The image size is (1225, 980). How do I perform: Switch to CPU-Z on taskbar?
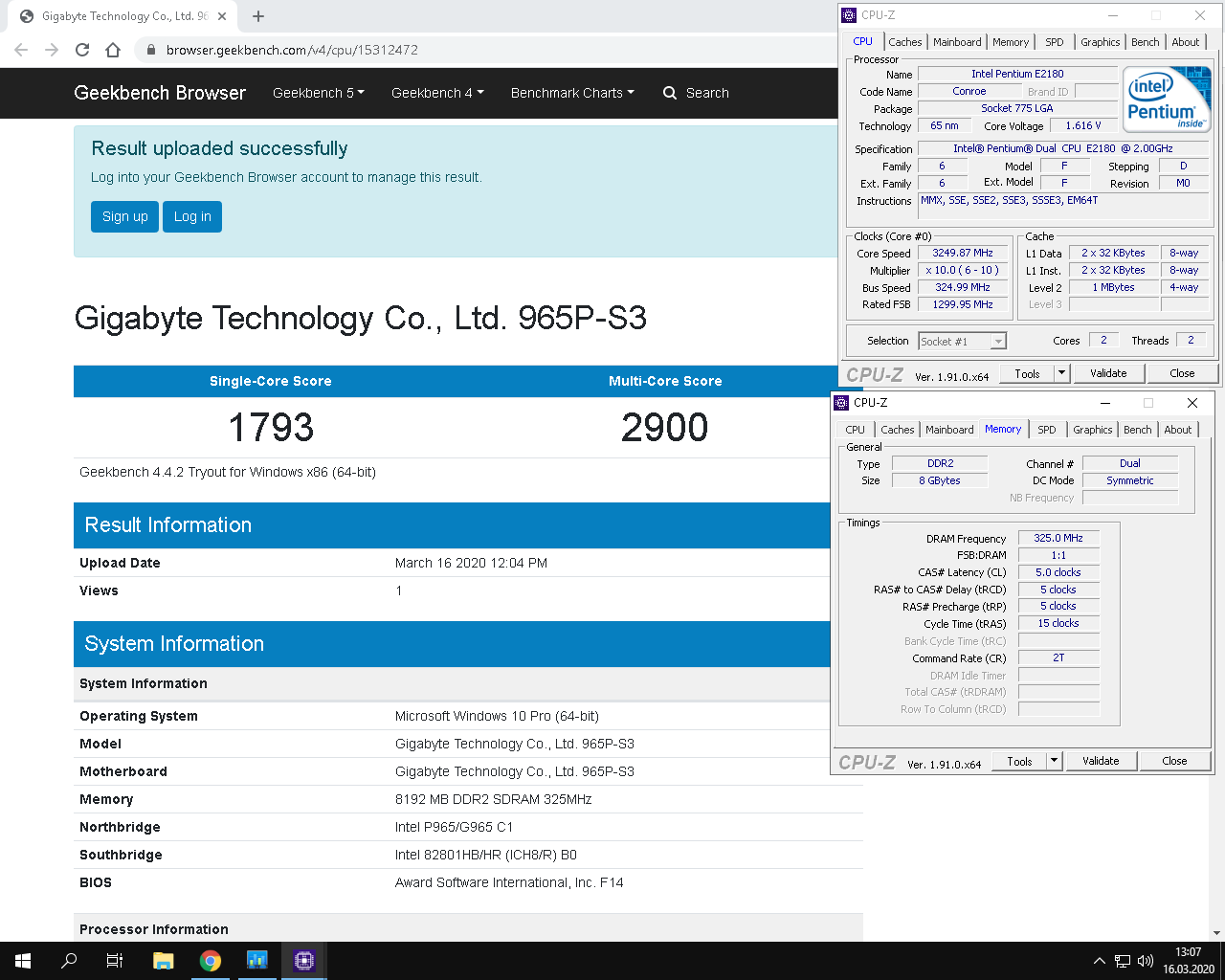(304, 961)
